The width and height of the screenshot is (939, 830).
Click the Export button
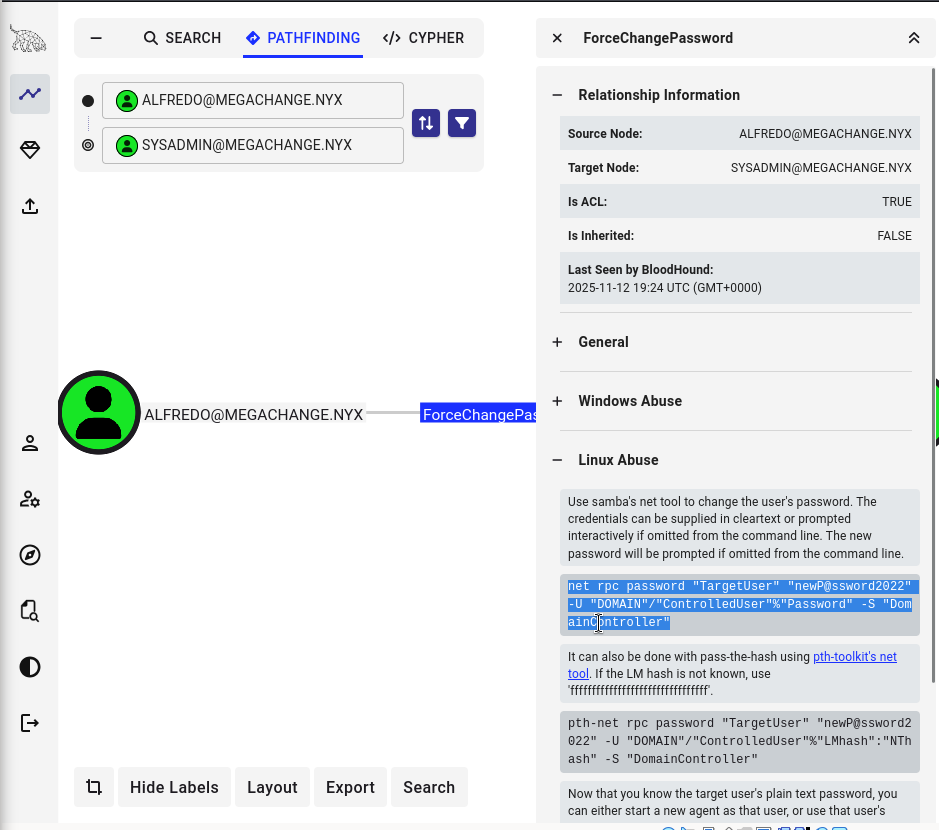(x=350, y=787)
